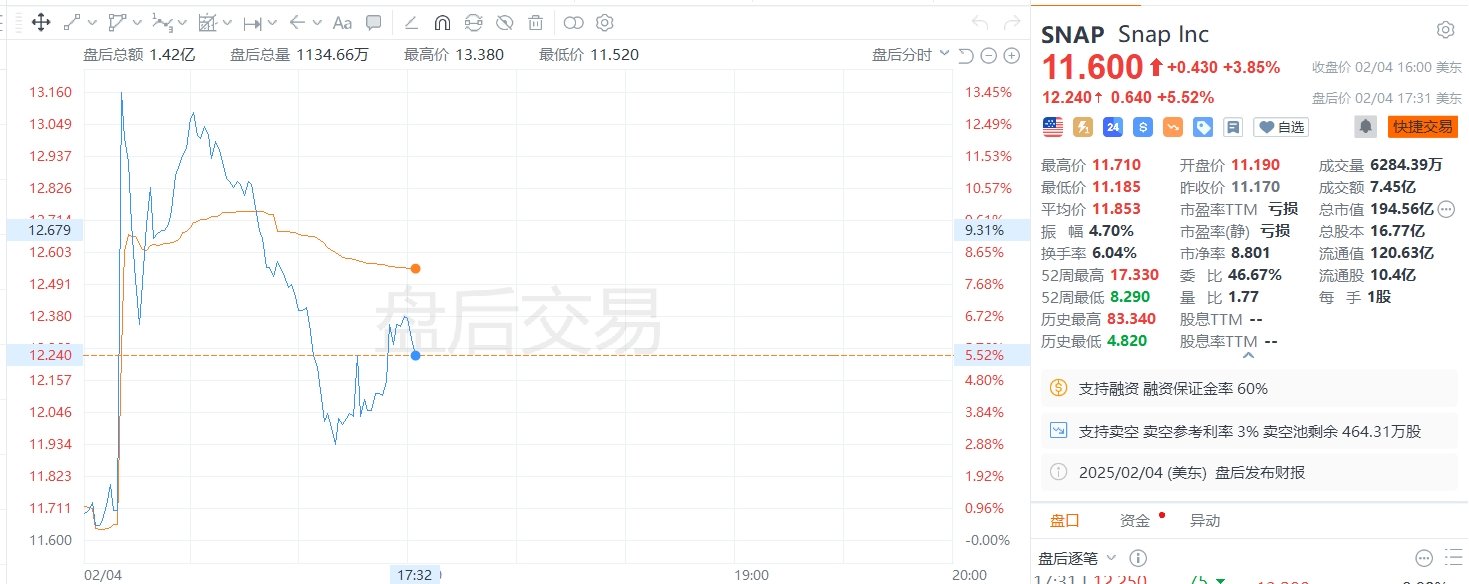Open the 盘后分时 period dropdown

click(911, 55)
